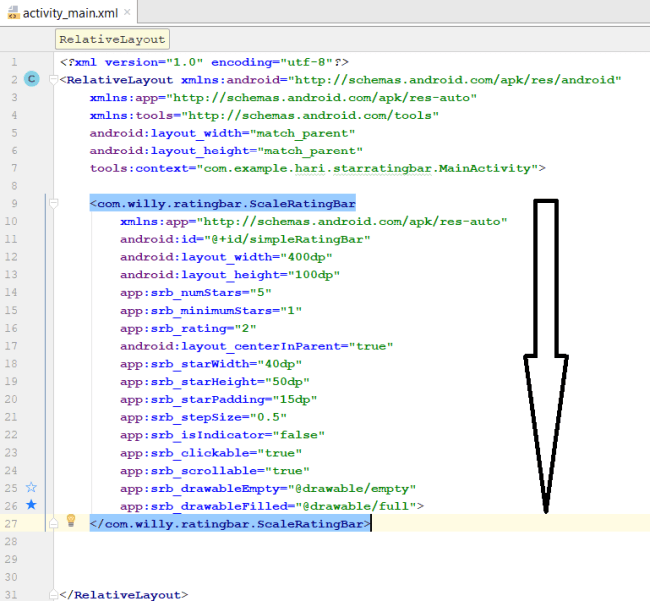Click the xmlns:tools attribute on line 4
The height and width of the screenshot is (601, 650).
[x=264, y=115]
